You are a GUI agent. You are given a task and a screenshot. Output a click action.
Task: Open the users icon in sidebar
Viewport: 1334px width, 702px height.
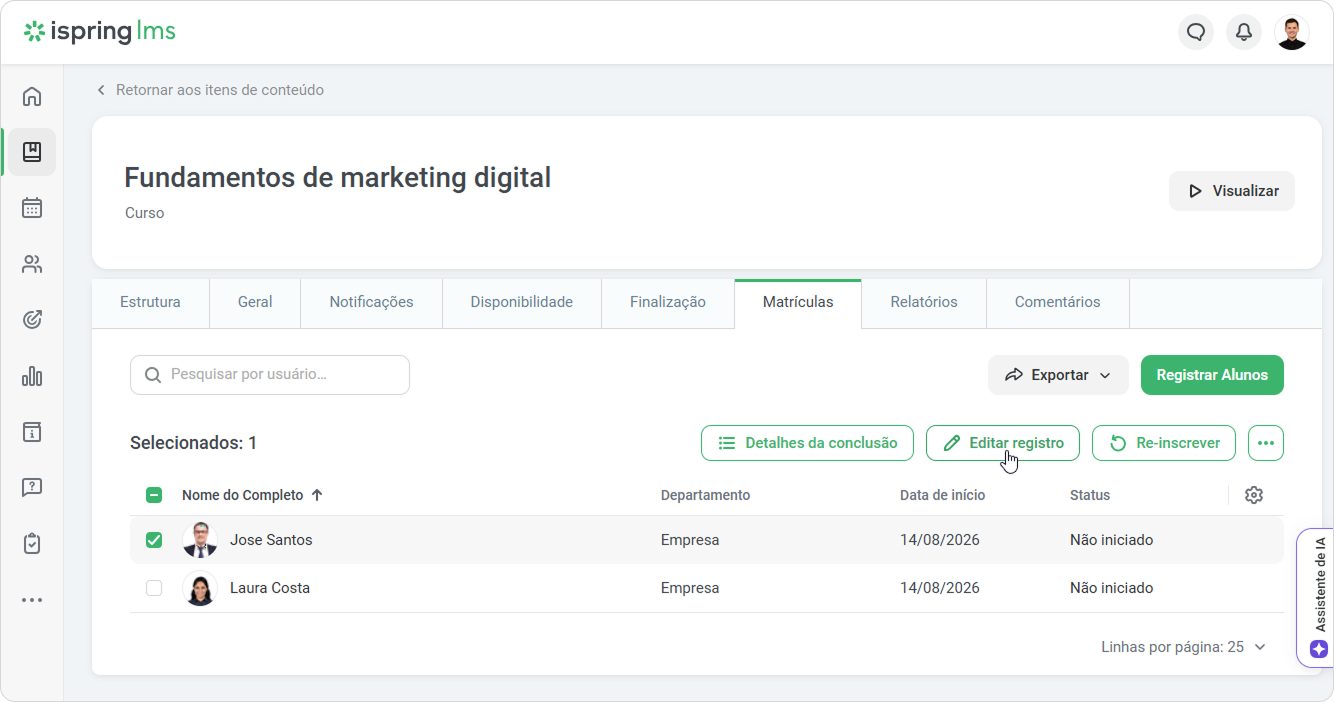pos(32,264)
